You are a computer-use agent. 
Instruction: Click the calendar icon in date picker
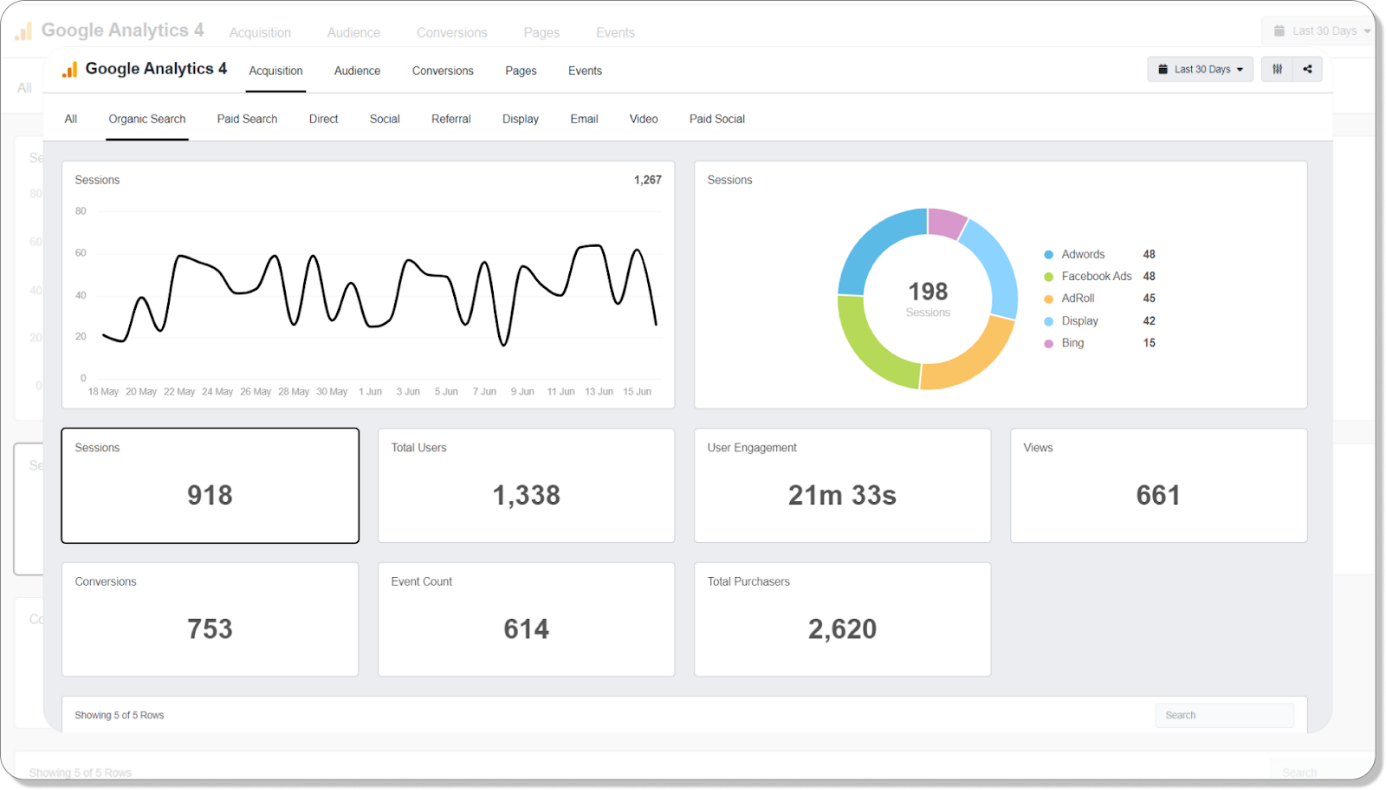[1163, 70]
